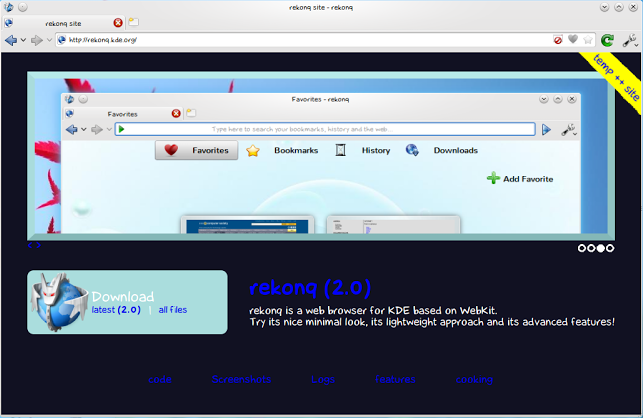Click the new tab icon beside the rekonq site tab
Screen dimensions: 643x418
pos(134,22)
